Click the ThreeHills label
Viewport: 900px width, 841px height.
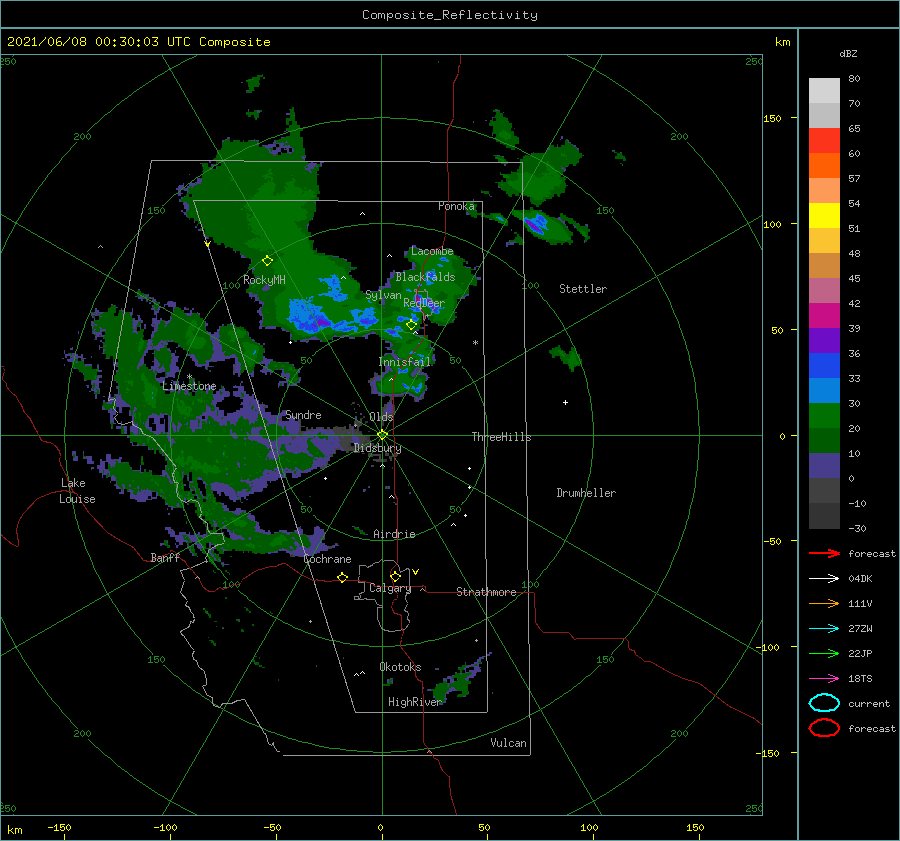(x=501, y=437)
